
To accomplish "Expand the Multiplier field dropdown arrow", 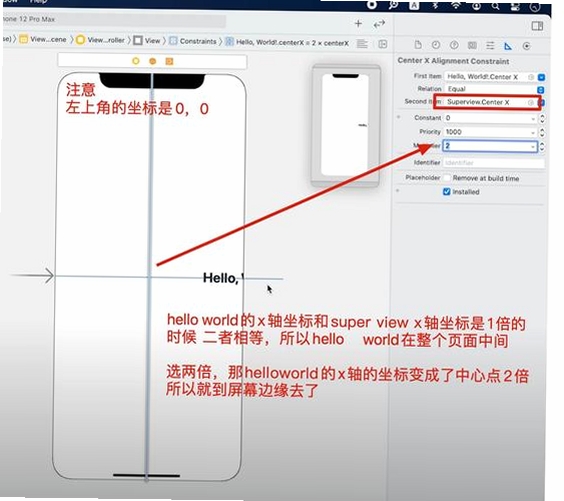I will 533,147.
